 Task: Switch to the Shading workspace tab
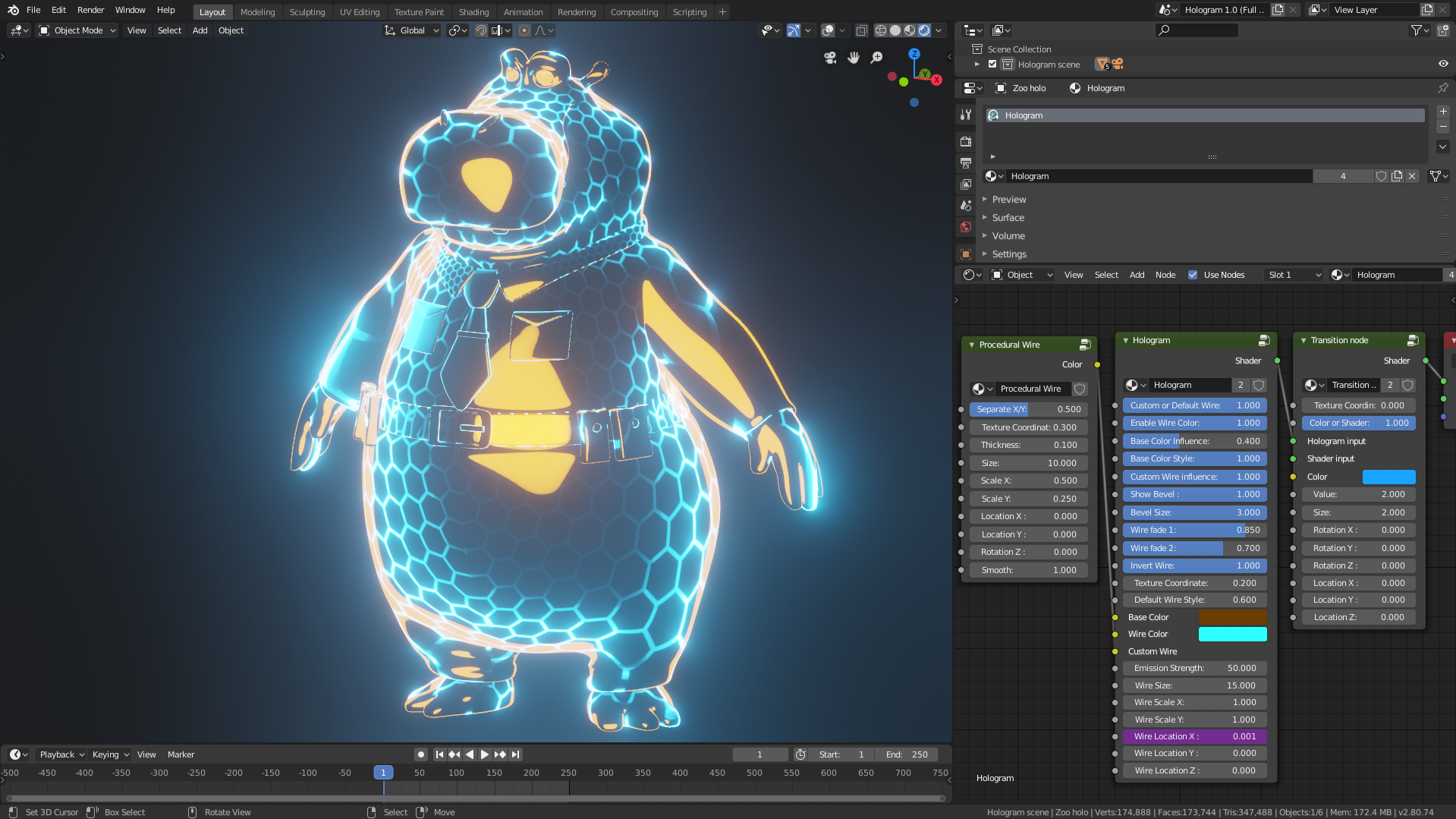(x=473, y=11)
